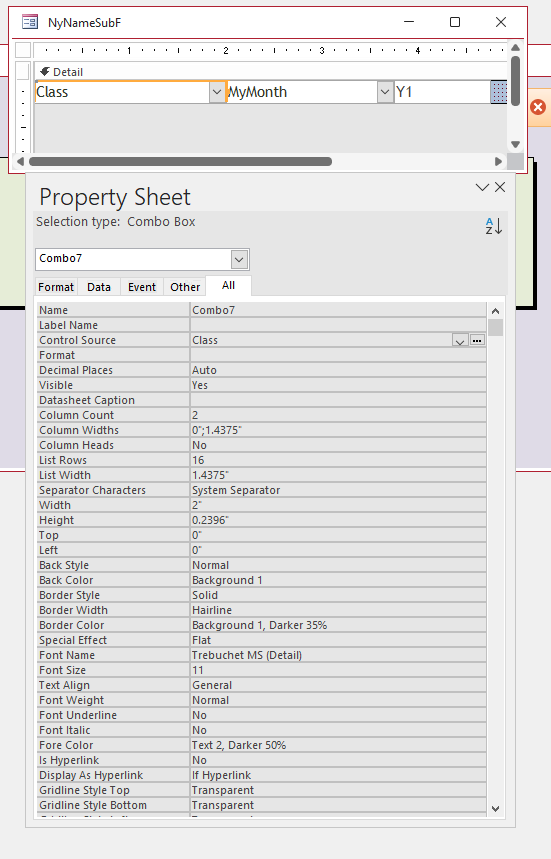Open the Event tab
This screenshot has height=859, width=551.
point(142,287)
